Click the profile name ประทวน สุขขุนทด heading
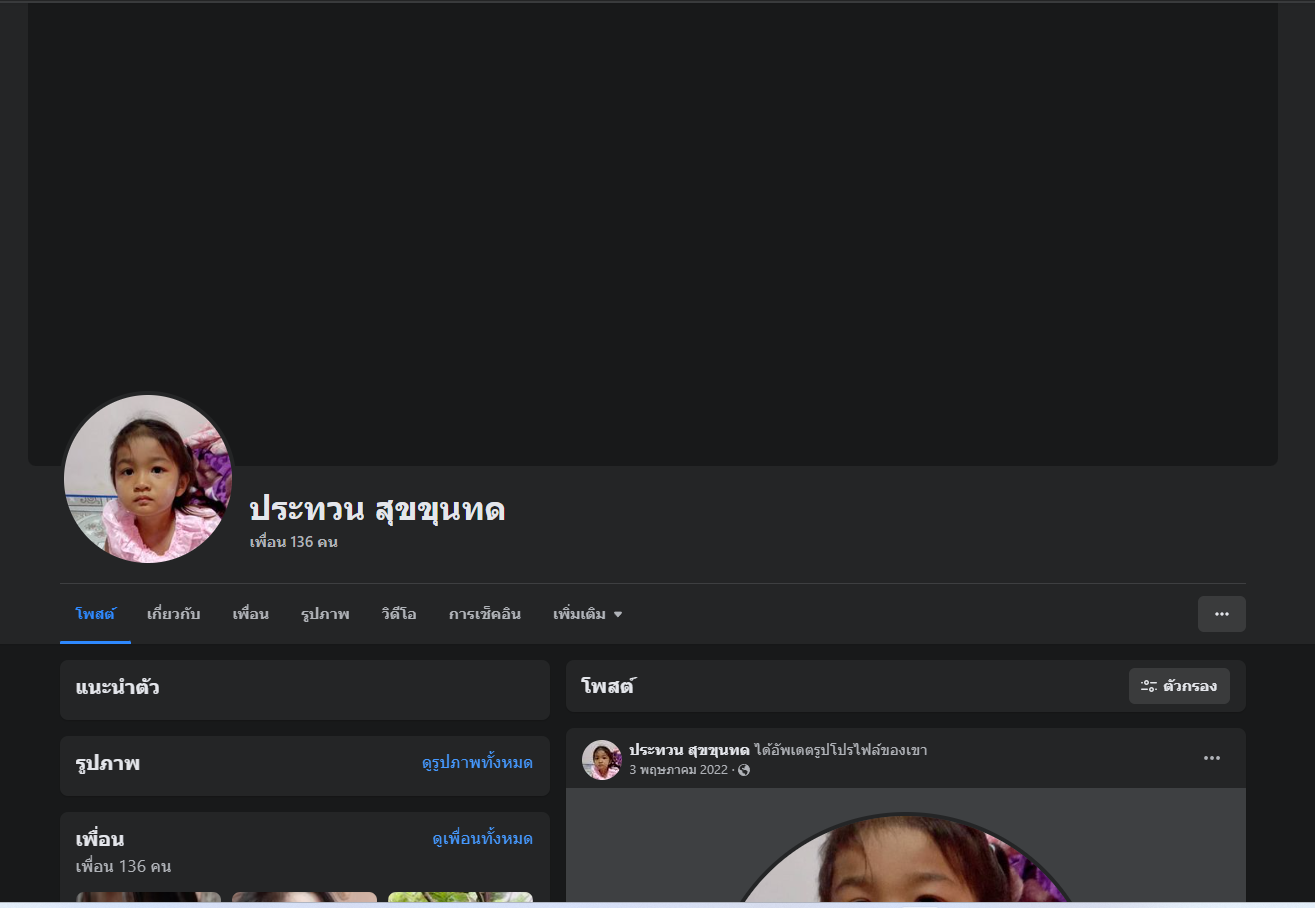This screenshot has width=1315, height=908. [x=377, y=510]
